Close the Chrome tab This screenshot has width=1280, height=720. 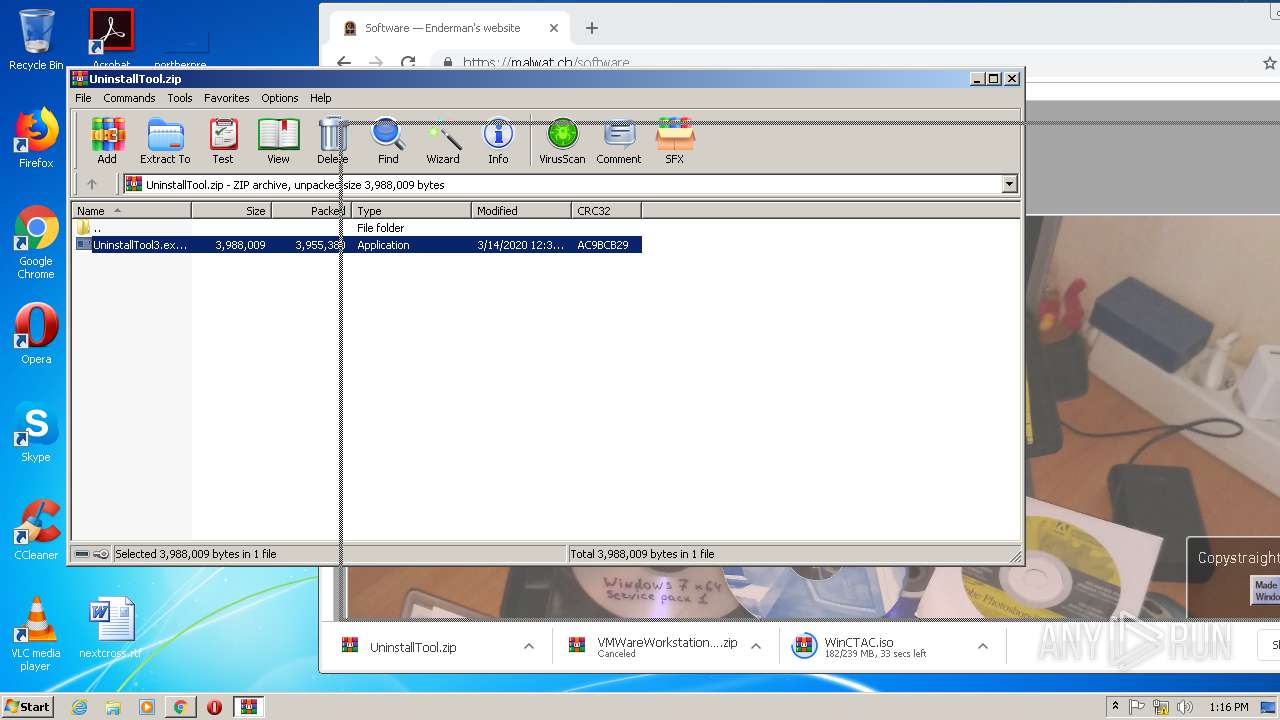[x=554, y=28]
